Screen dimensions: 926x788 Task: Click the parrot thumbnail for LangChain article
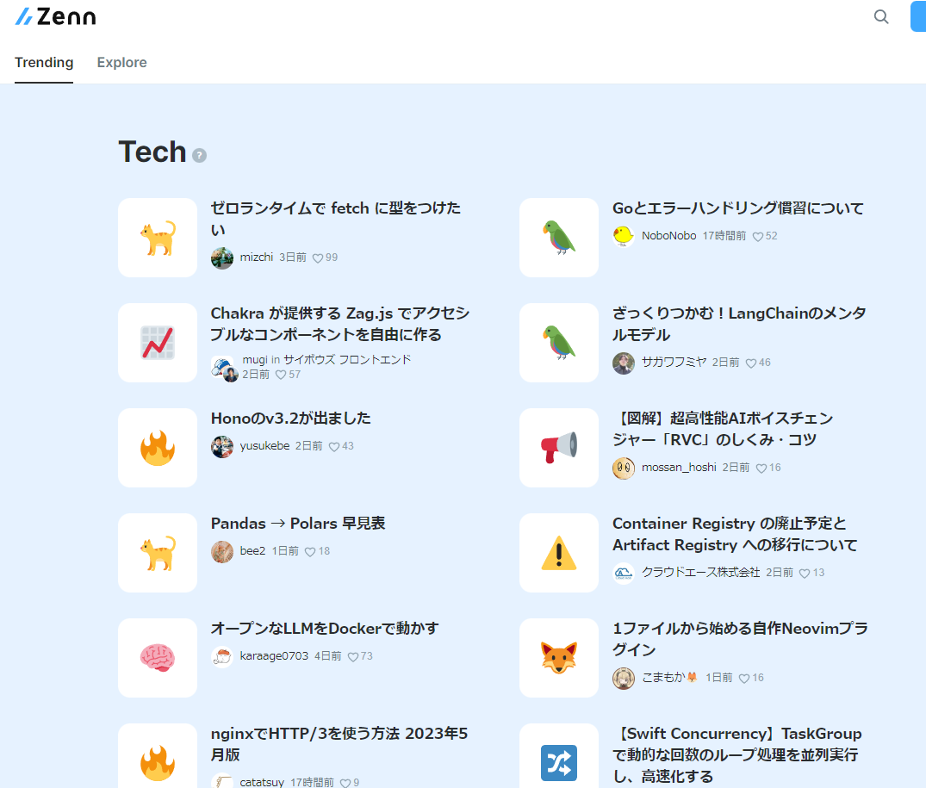pyautogui.click(x=559, y=343)
